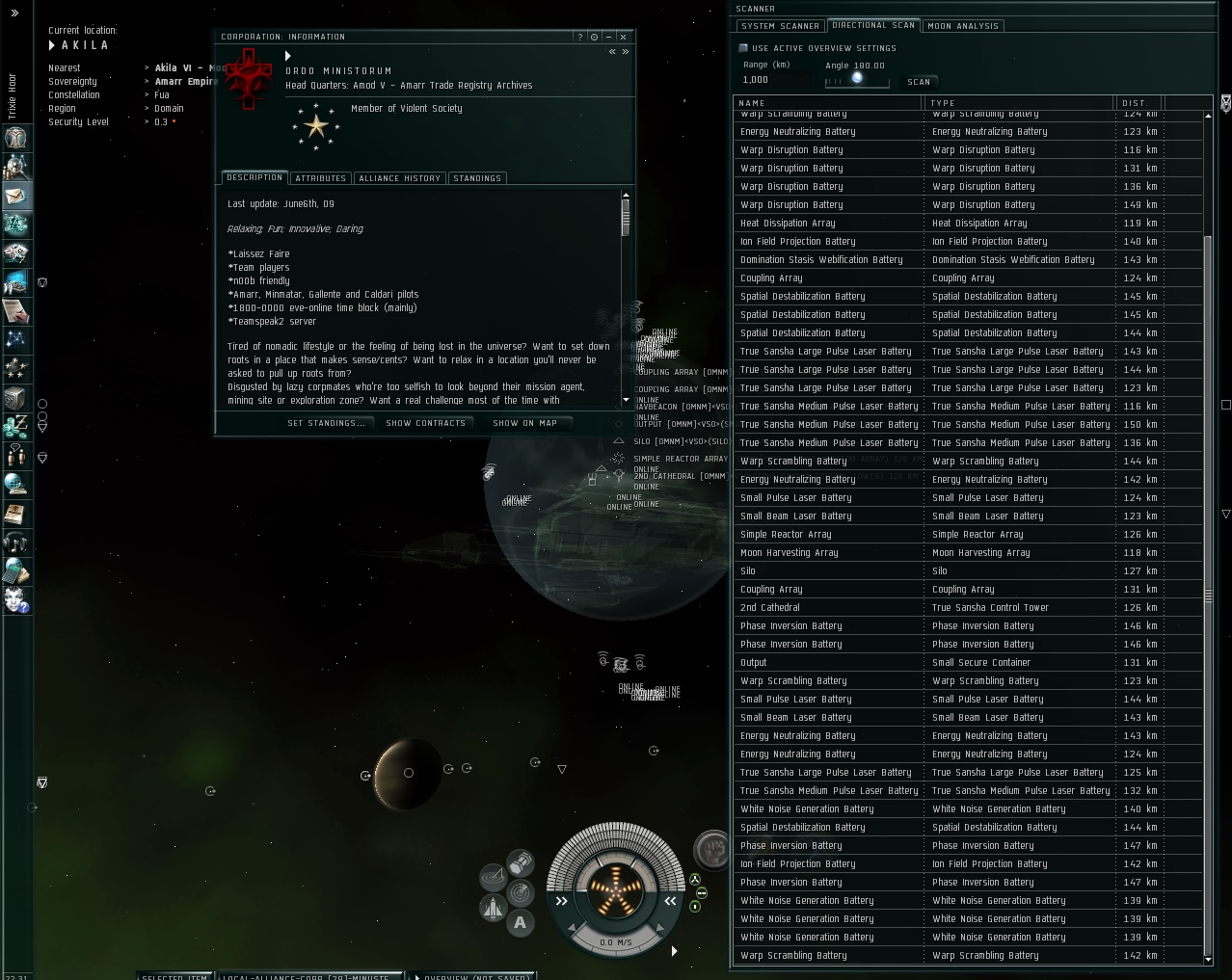Open the scanner radar icon near HUD

(x=521, y=892)
